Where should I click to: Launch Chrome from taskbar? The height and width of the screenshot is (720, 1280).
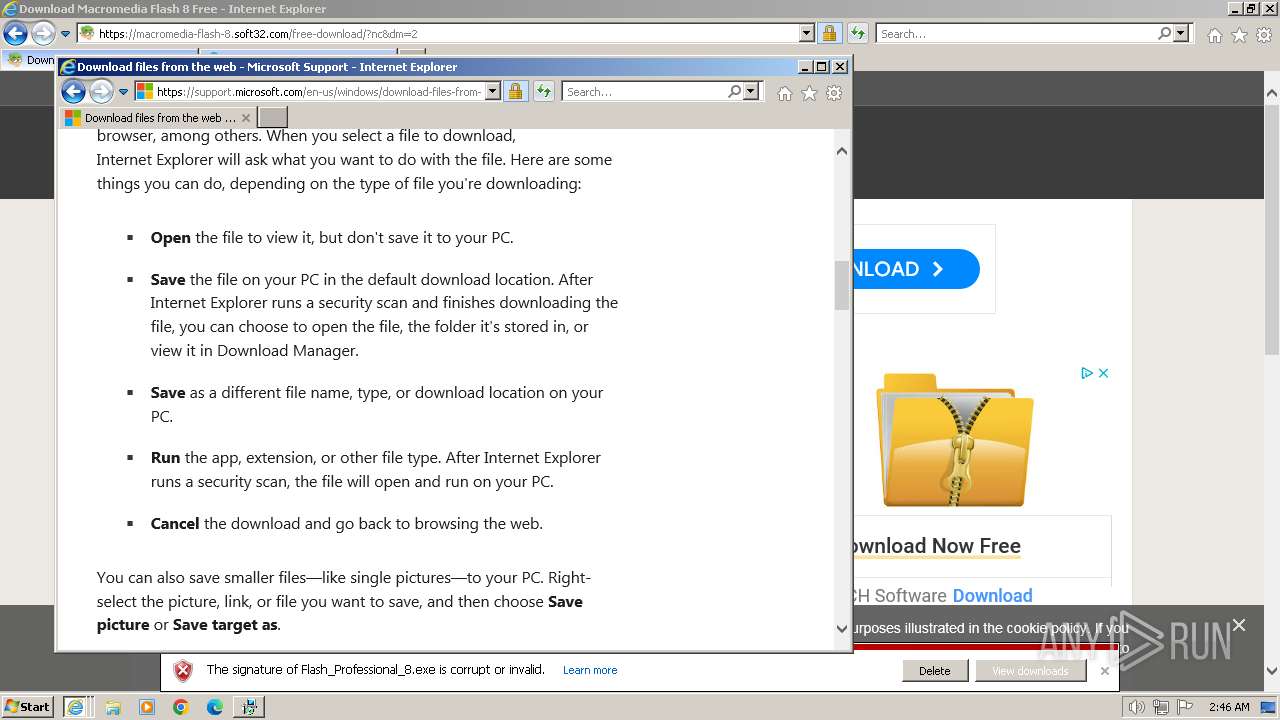point(181,707)
